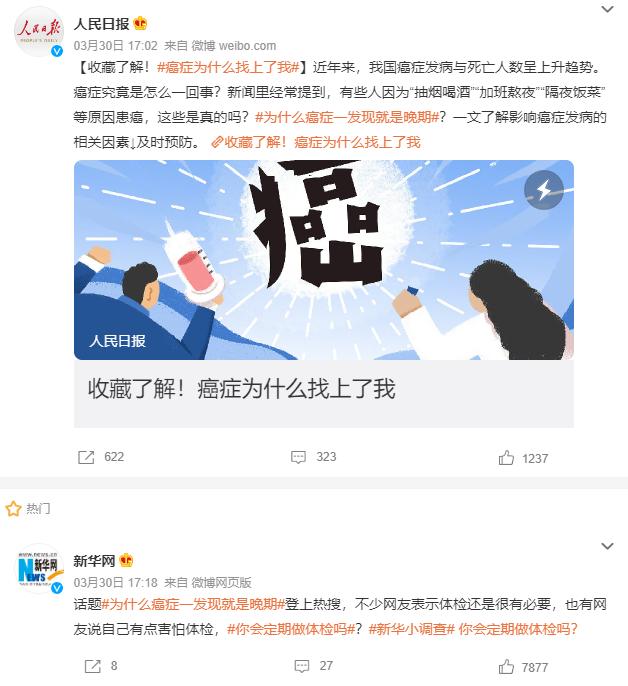Click the 新华网 account name
Image resolution: width=628 pixels, height=686 pixels.
[94, 560]
